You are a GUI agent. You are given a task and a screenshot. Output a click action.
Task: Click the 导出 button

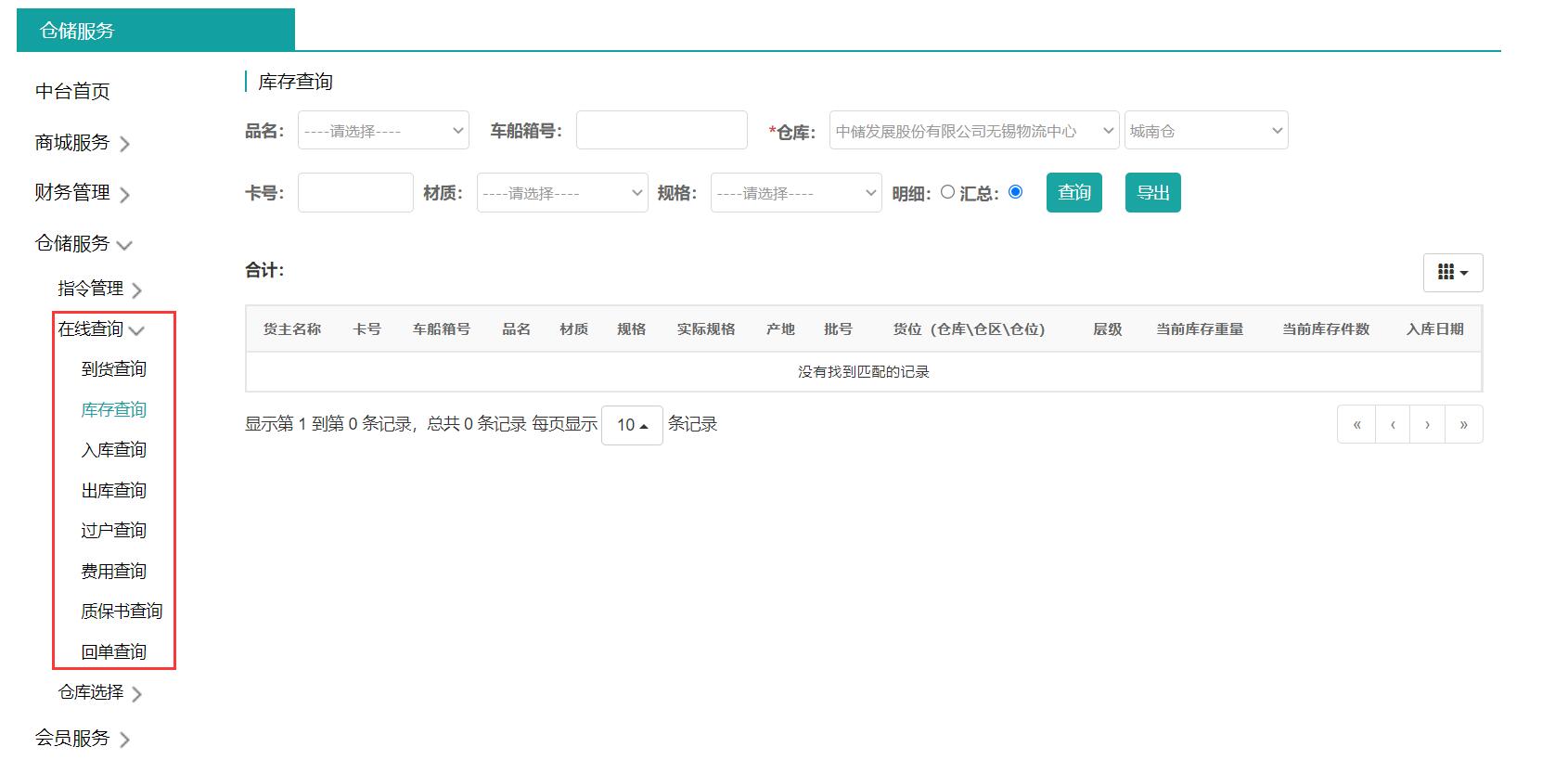click(1152, 193)
